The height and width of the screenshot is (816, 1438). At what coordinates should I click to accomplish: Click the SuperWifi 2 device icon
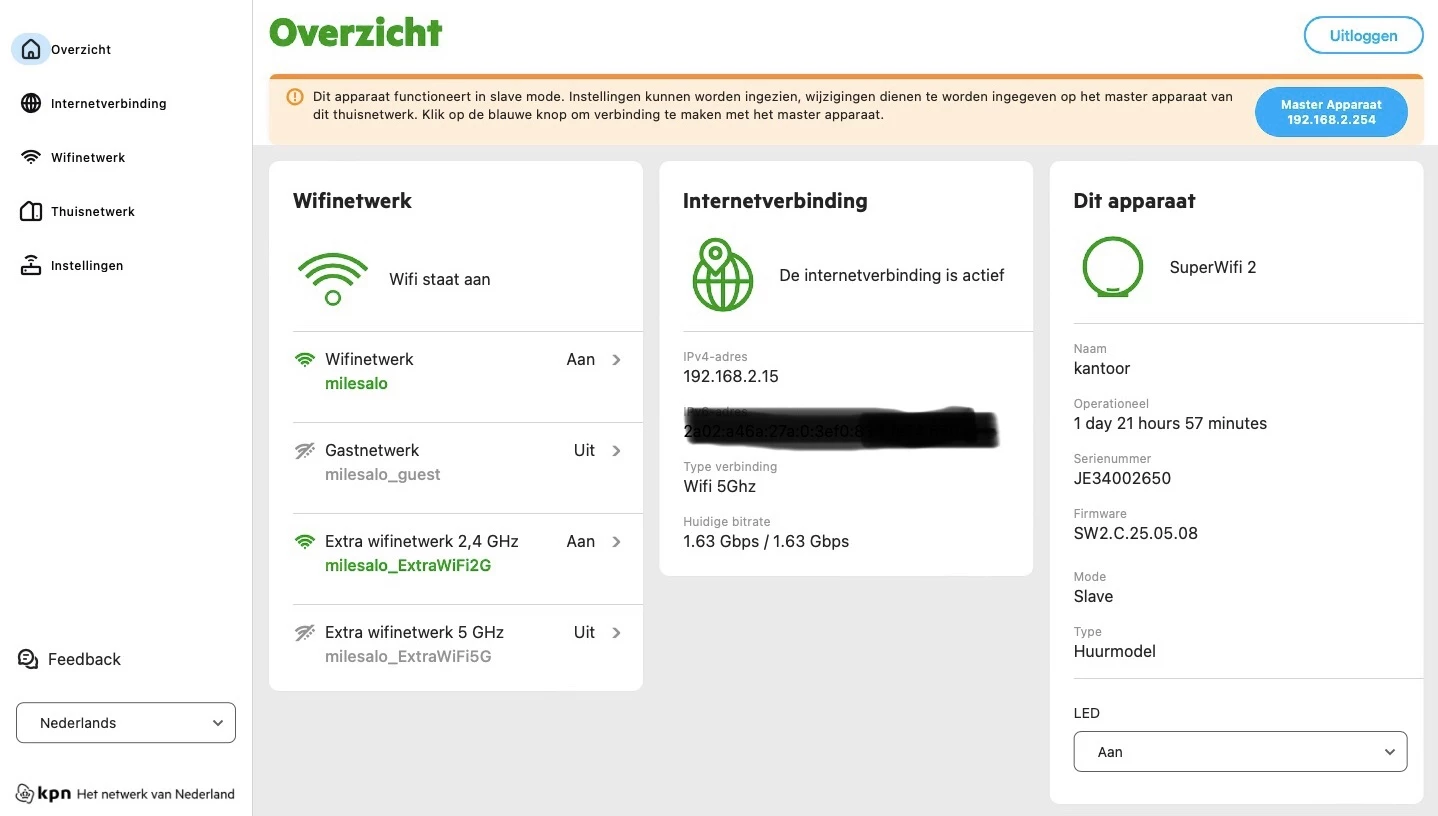coord(1112,267)
